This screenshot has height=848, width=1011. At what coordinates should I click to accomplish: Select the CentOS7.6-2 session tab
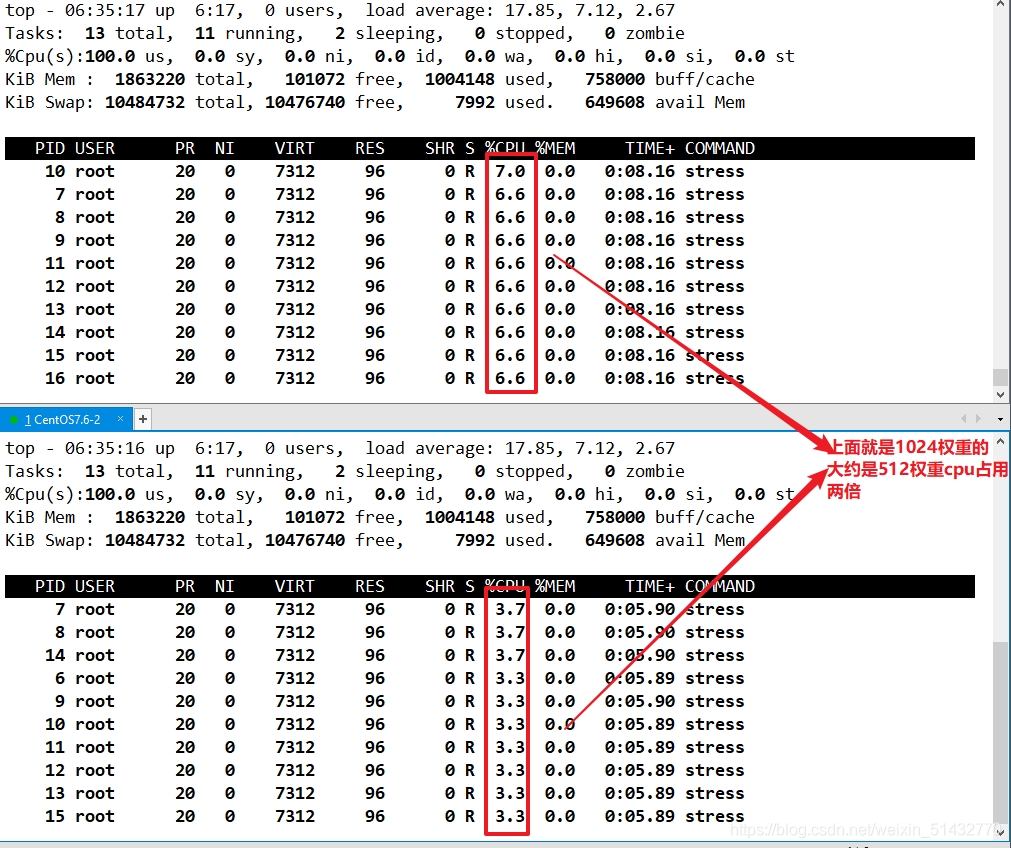coord(67,419)
